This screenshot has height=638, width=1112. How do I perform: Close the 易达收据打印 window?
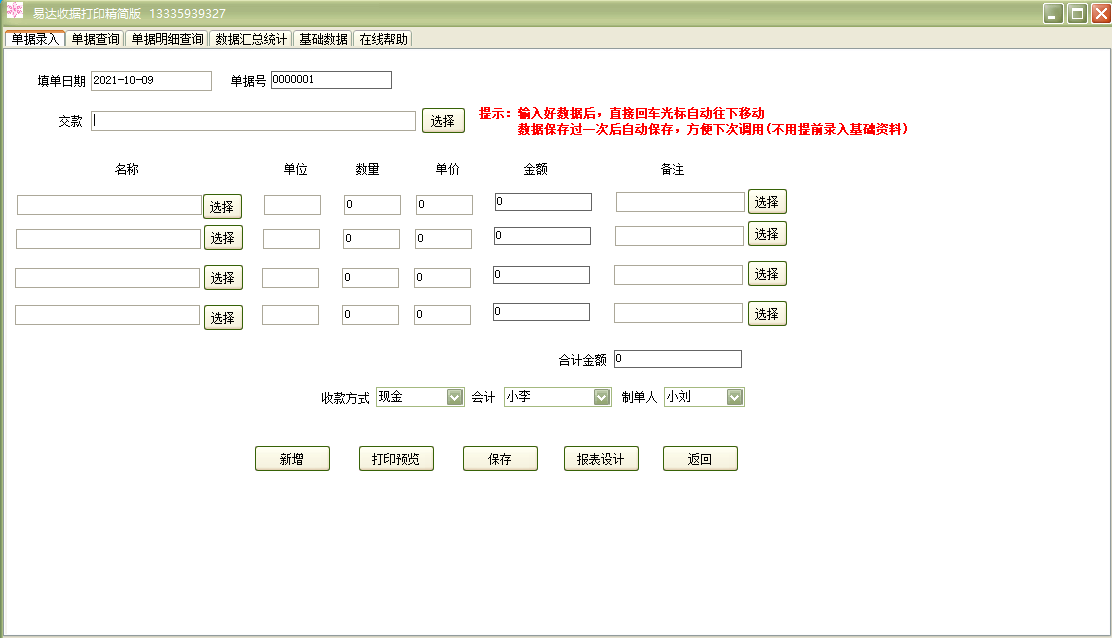[x=1101, y=13]
